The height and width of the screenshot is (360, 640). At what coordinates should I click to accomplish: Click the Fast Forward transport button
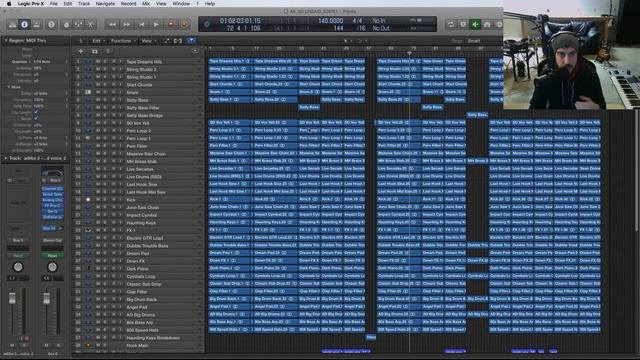pyautogui.click(x=127, y=24)
